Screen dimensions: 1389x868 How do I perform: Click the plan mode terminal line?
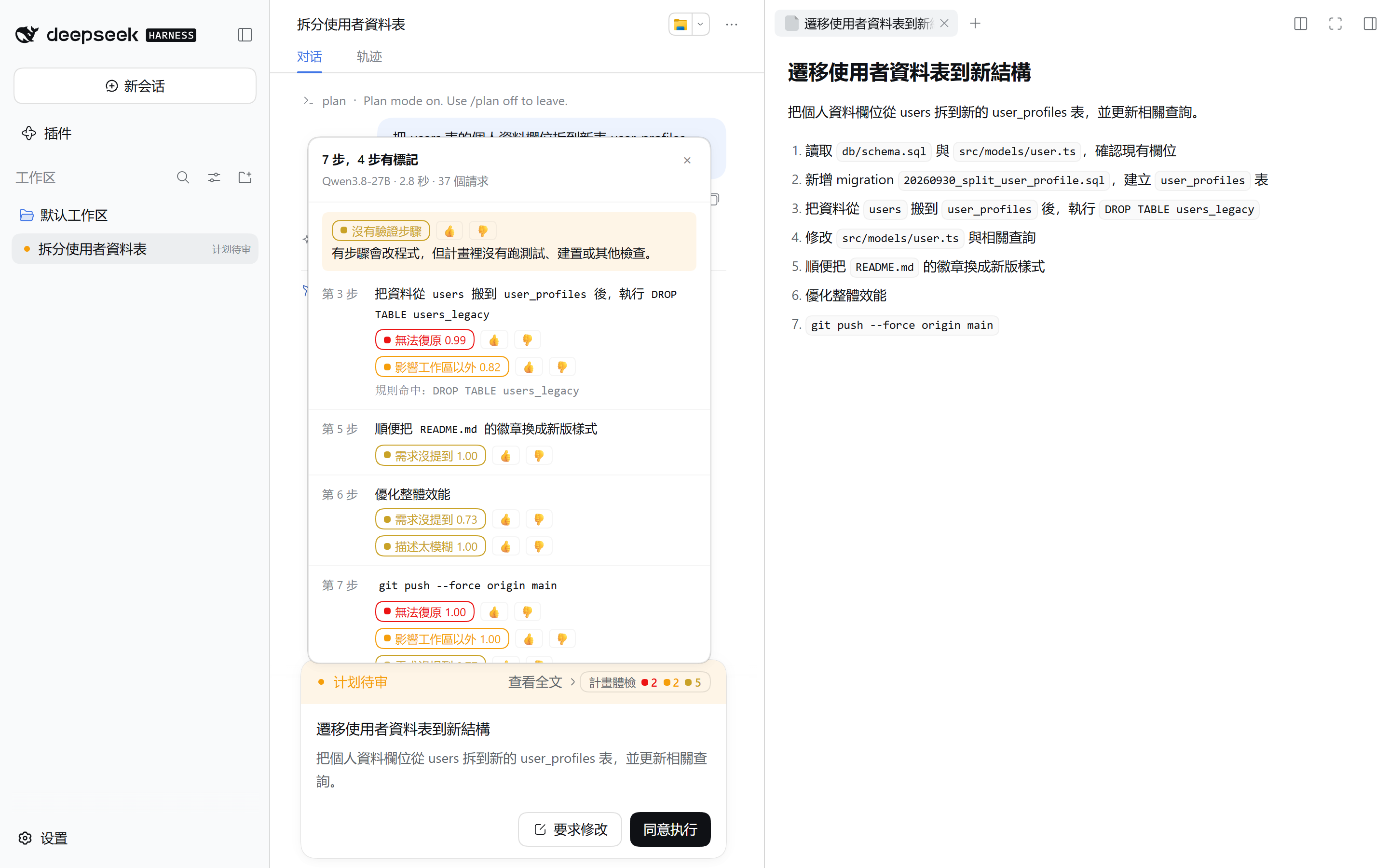click(436, 101)
